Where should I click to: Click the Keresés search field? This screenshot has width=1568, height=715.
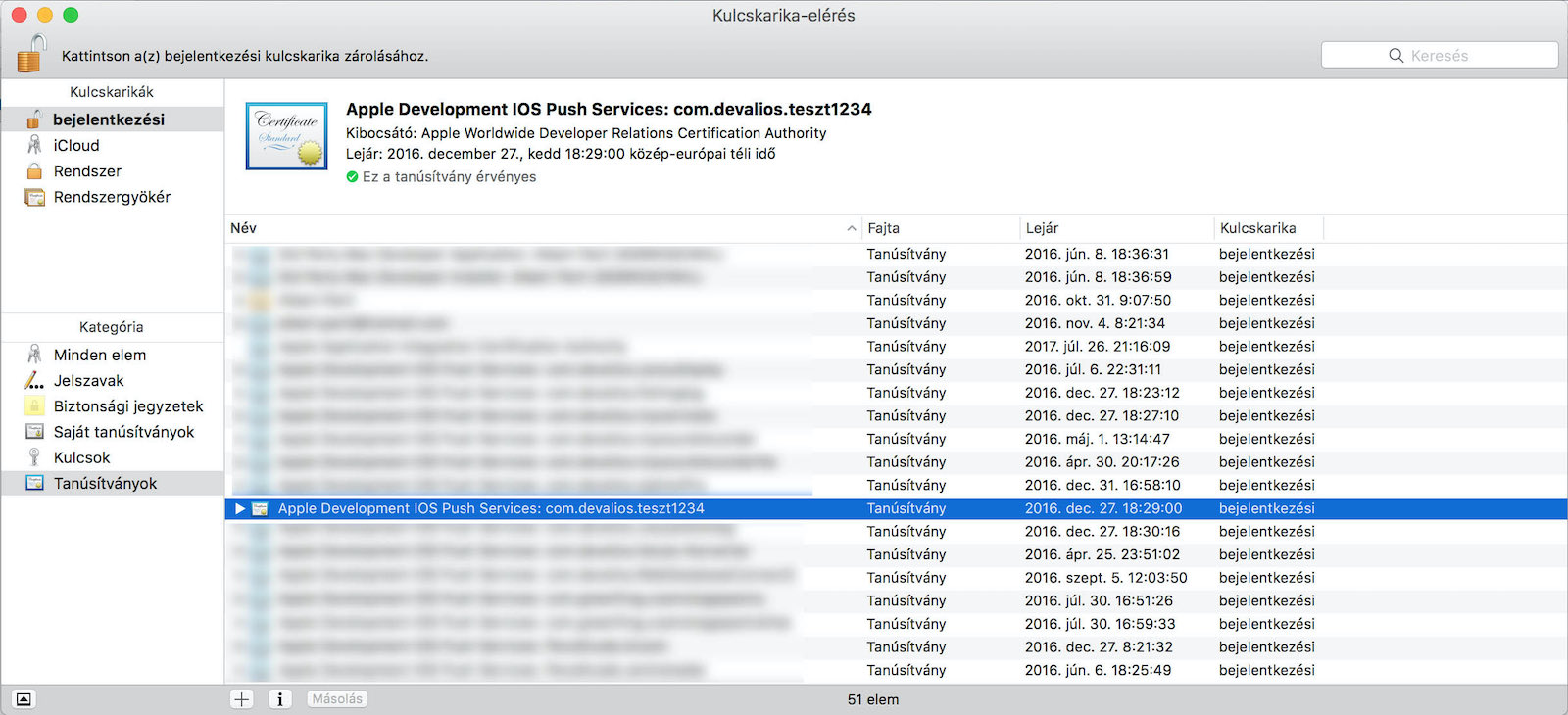pyautogui.click(x=1439, y=56)
